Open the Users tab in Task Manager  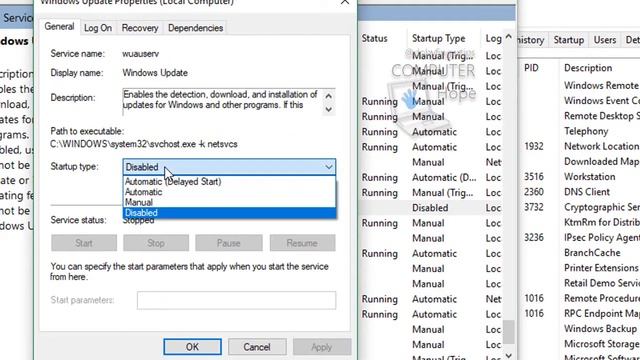pos(604,40)
